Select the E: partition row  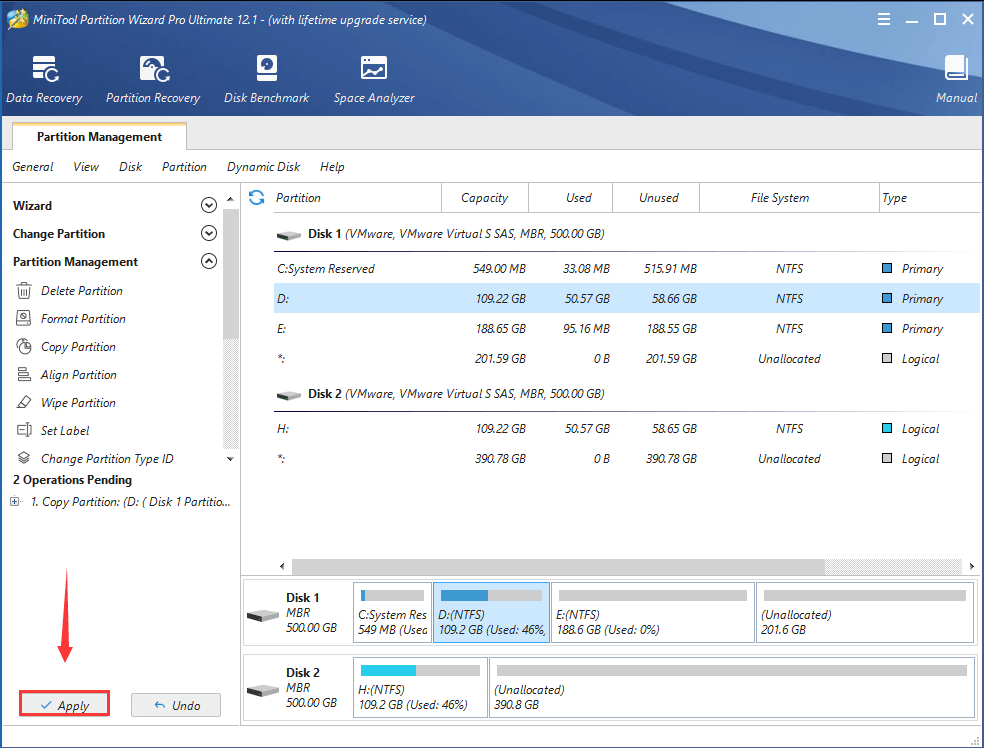point(626,328)
